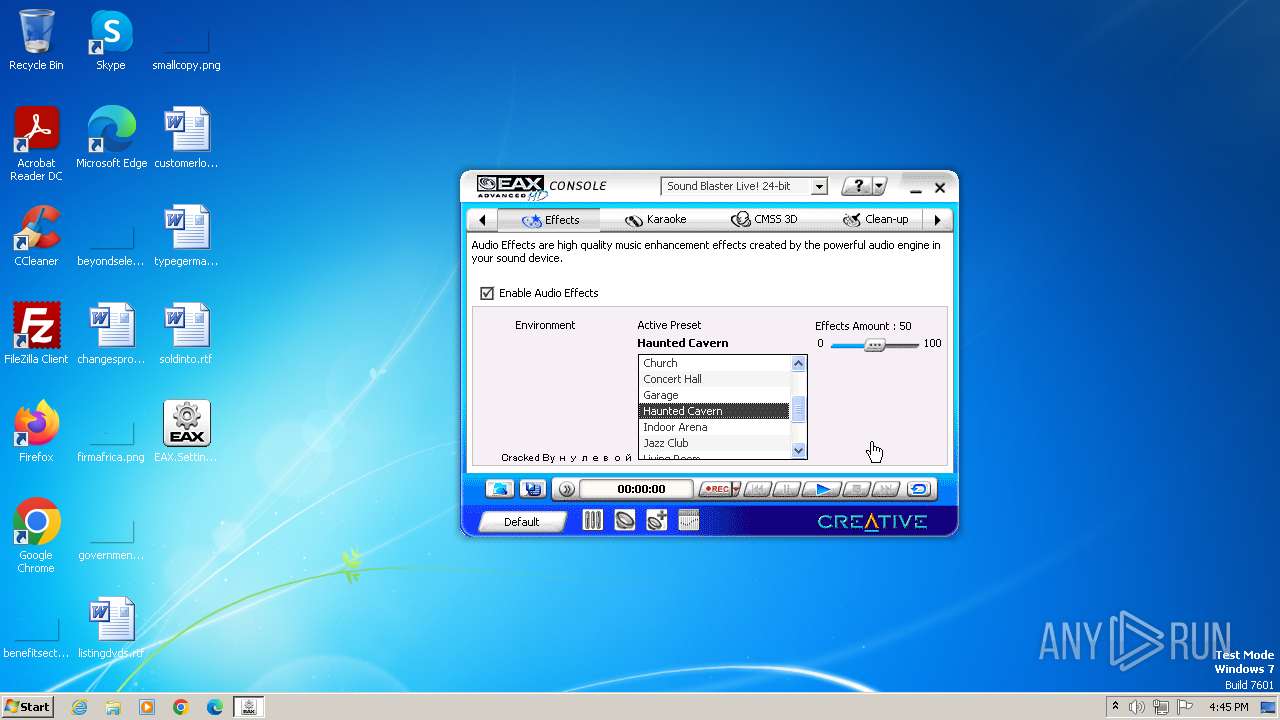Click the stop button
The height and width of the screenshot is (720, 1280).
tap(856, 489)
